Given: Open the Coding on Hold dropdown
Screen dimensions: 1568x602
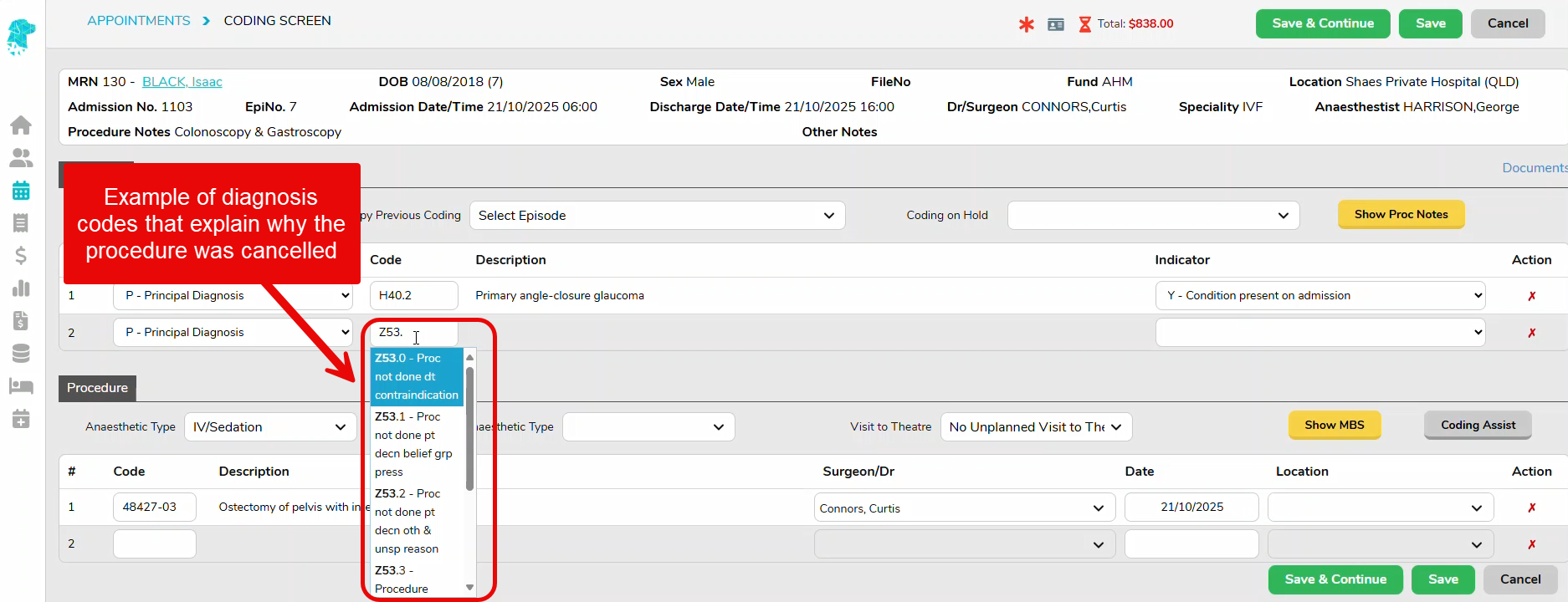Looking at the screenshot, I should click(1152, 216).
